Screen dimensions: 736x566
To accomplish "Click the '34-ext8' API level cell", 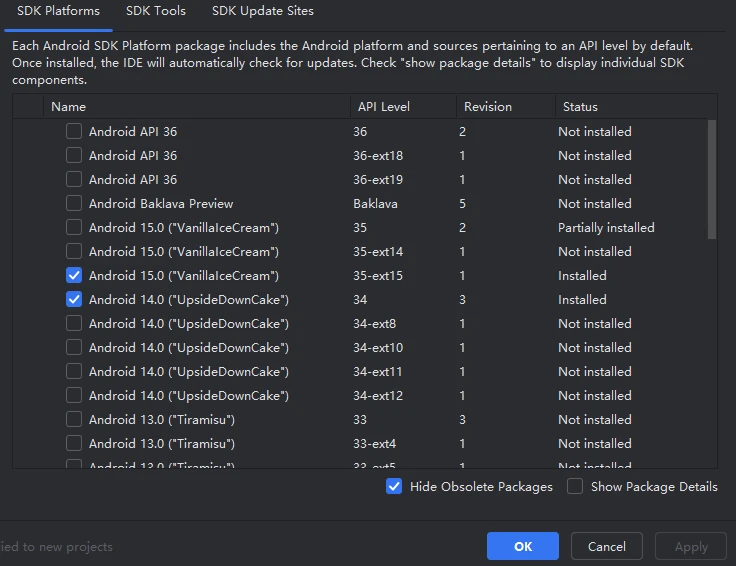I will coord(374,323).
